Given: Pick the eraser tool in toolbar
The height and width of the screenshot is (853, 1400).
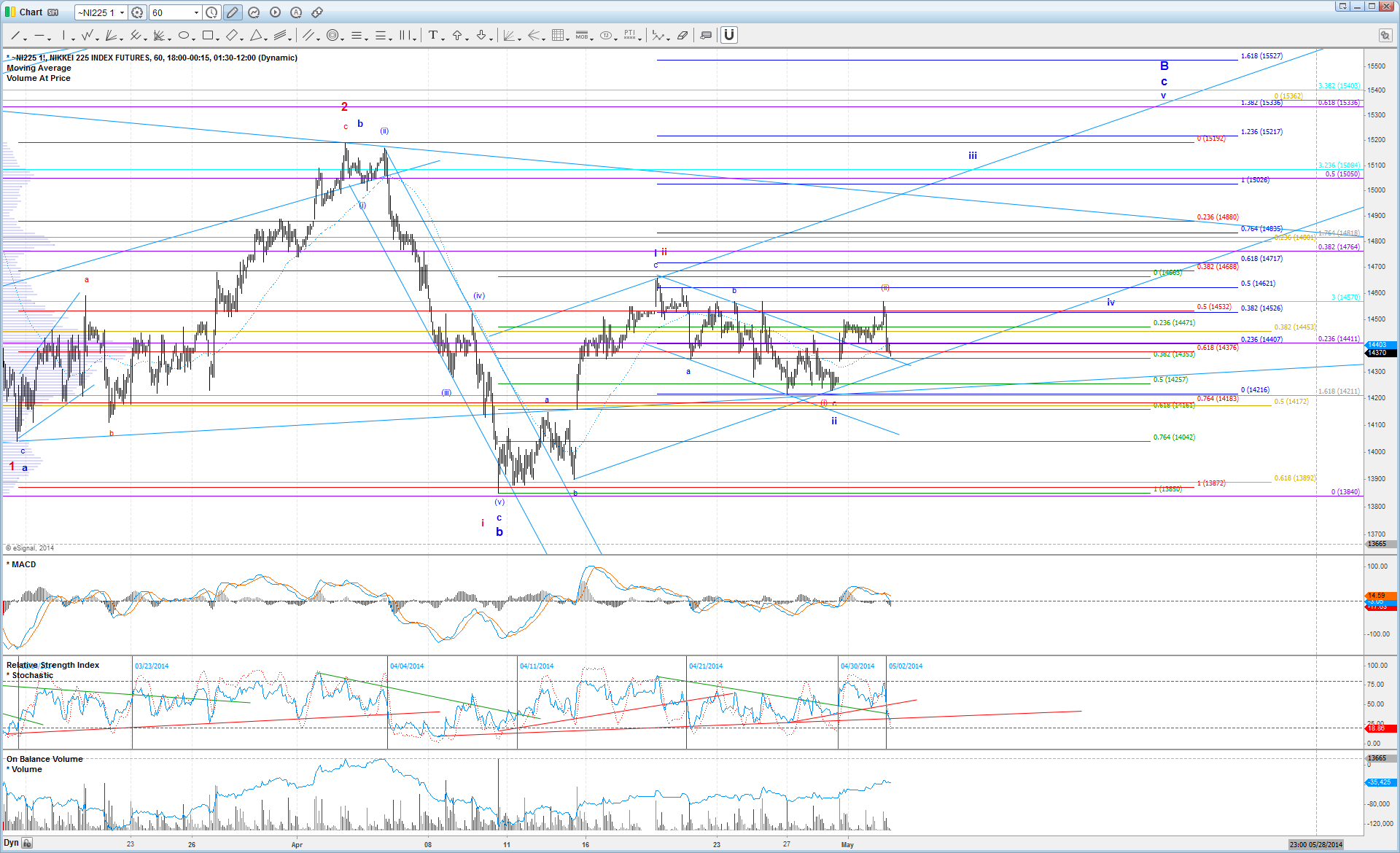Looking at the screenshot, I should (682, 35).
